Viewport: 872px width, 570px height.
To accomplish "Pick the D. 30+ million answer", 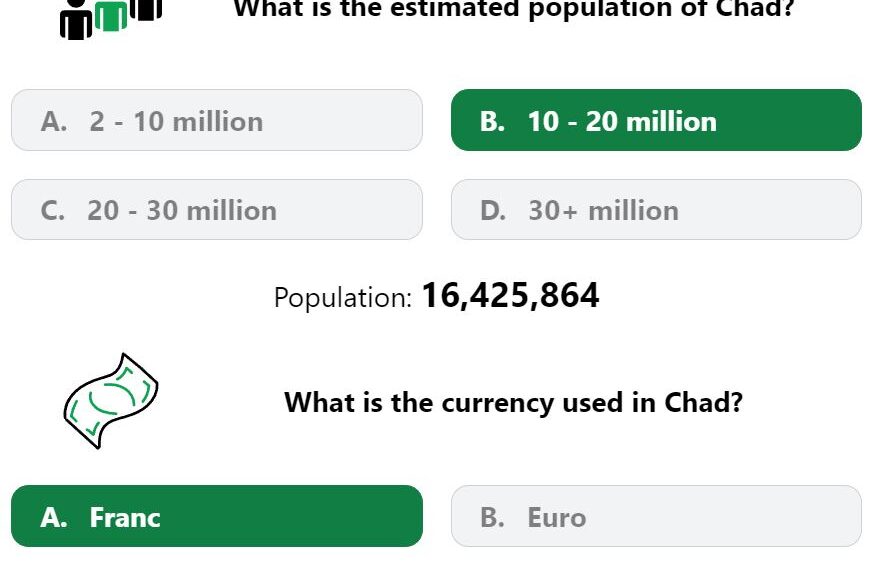I will (656, 210).
